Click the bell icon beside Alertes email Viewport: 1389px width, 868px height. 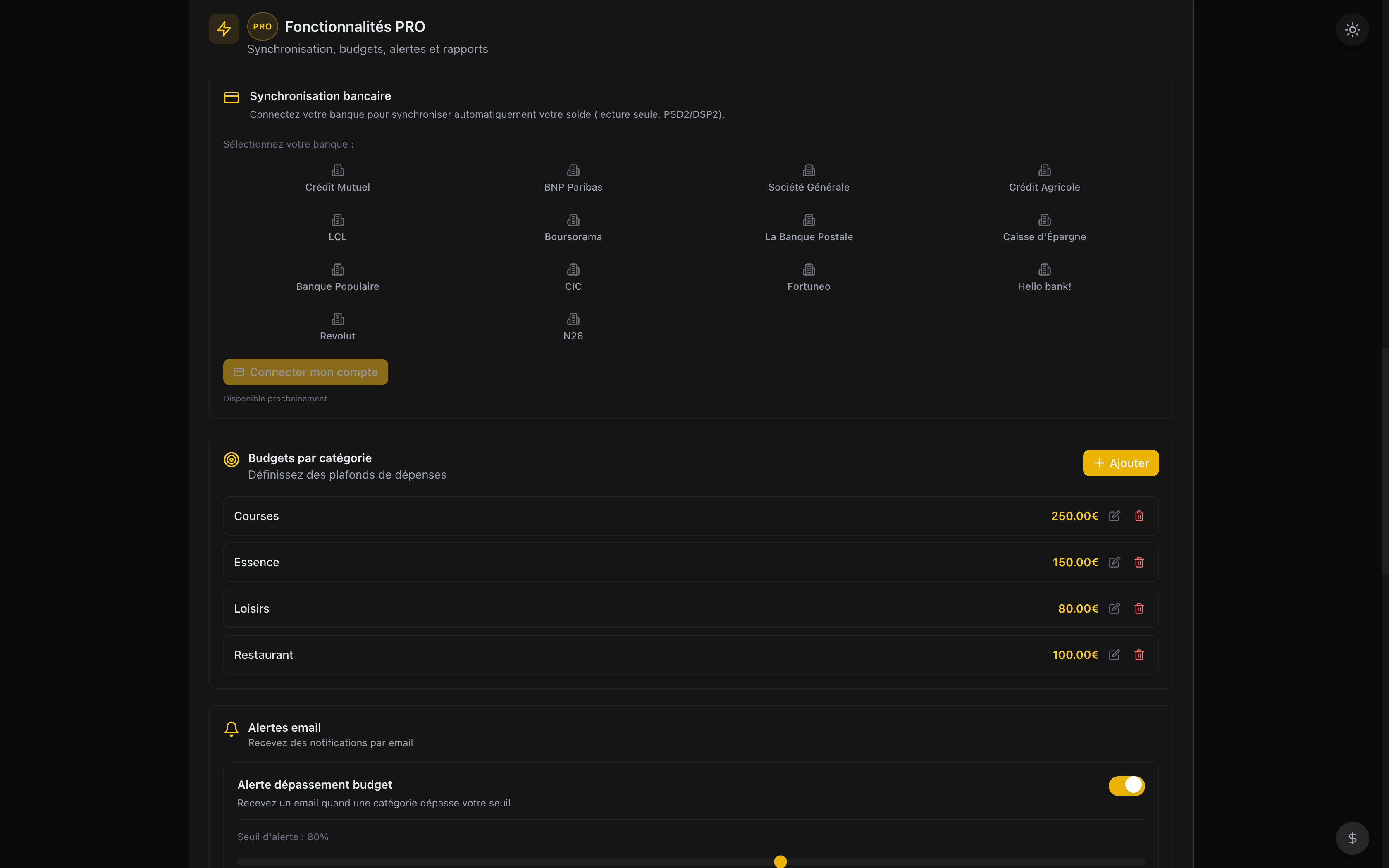[x=231, y=728]
